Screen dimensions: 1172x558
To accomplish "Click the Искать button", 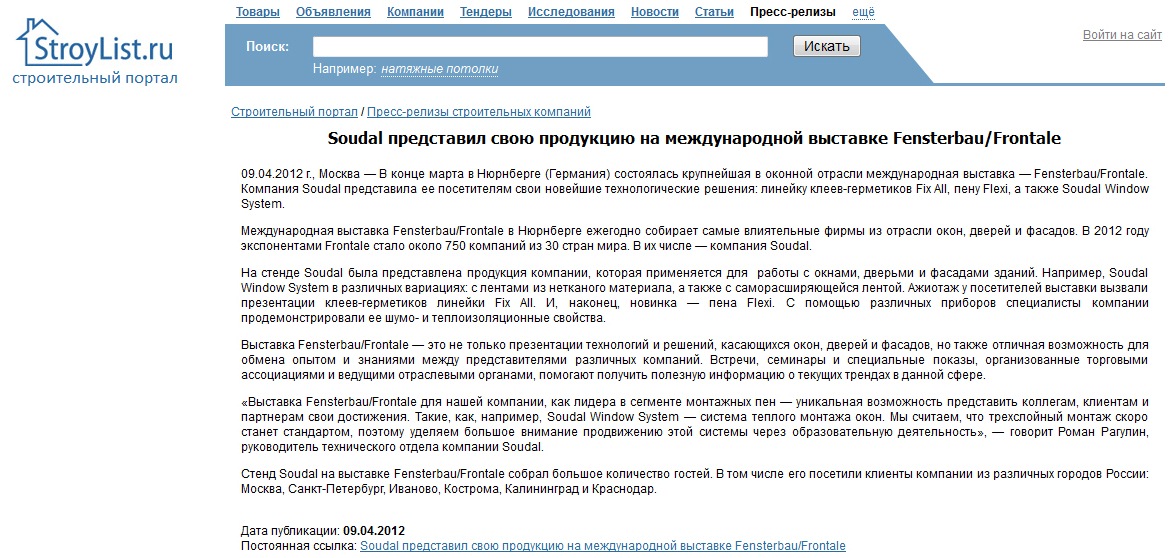I will (827, 46).
